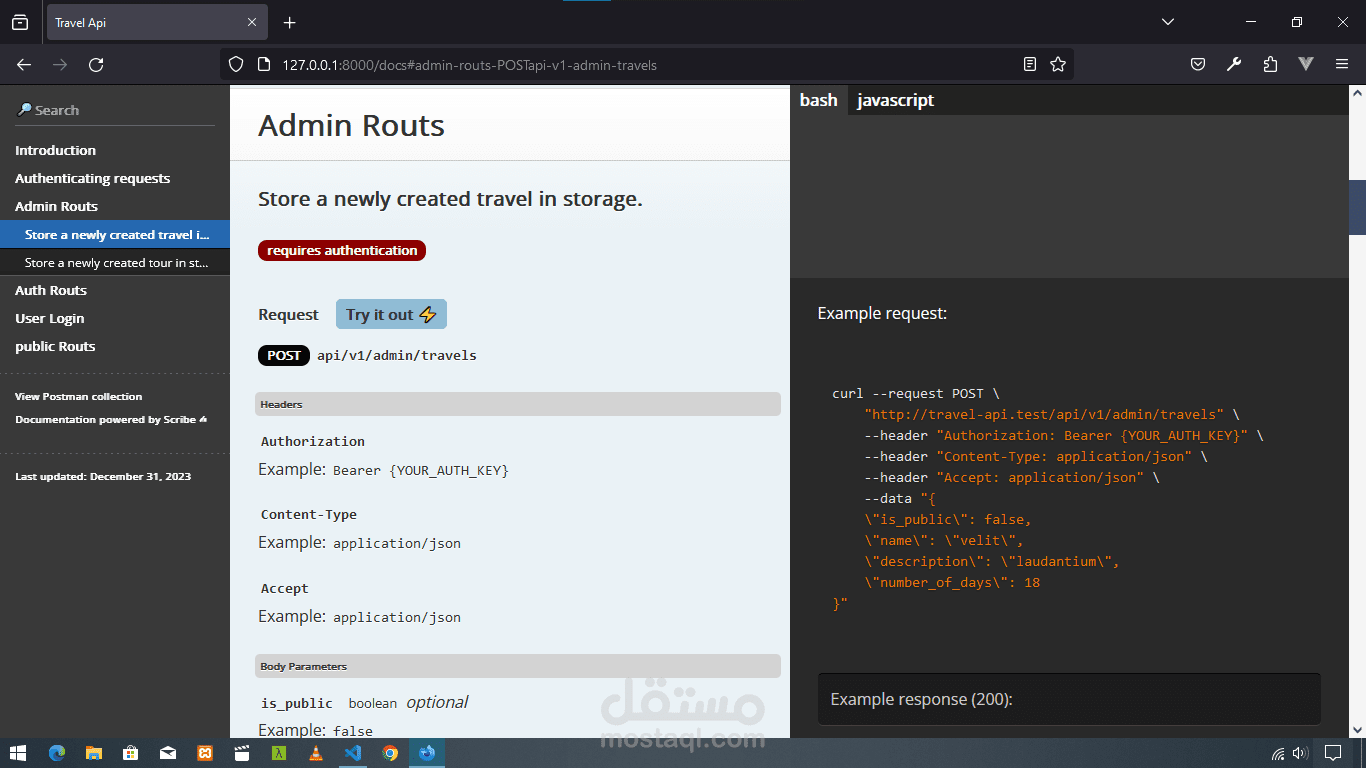This screenshot has height=768, width=1366.
Task: Toggle reader view in the address bar
Action: click(1030, 65)
